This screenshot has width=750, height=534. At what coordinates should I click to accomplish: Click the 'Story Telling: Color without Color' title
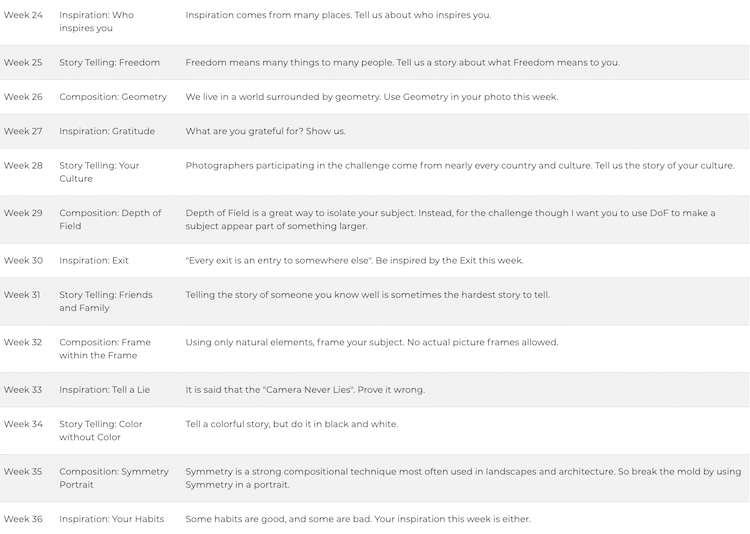coord(101,430)
